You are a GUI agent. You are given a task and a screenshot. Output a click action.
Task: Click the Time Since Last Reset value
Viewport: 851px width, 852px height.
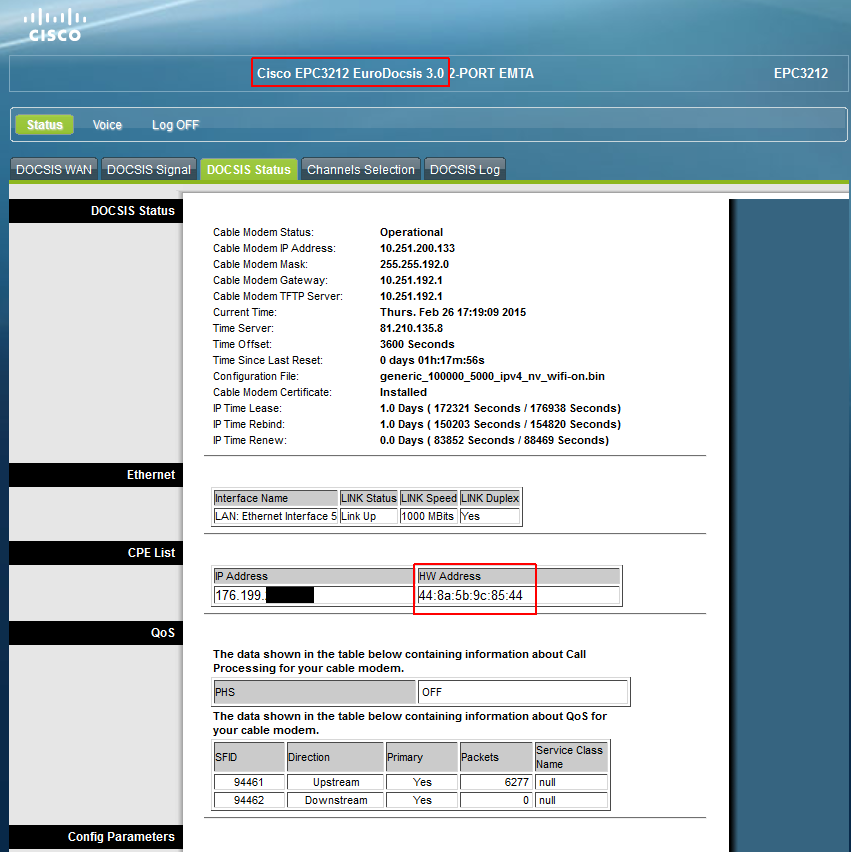(432, 360)
